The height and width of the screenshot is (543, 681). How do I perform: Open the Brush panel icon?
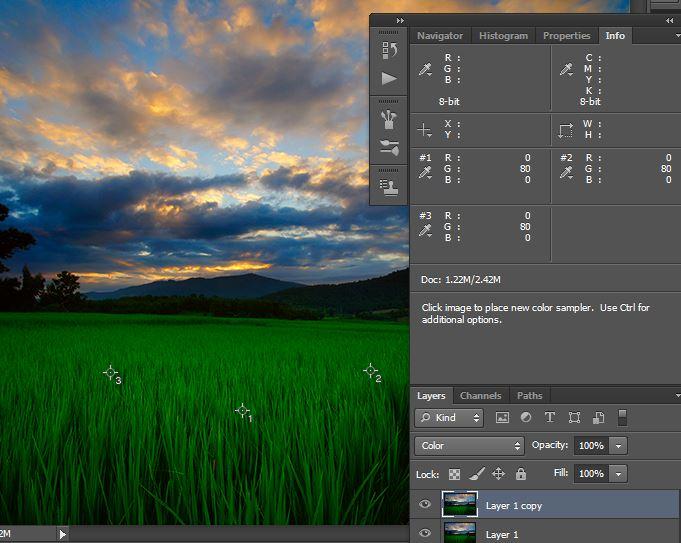point(389,148)
